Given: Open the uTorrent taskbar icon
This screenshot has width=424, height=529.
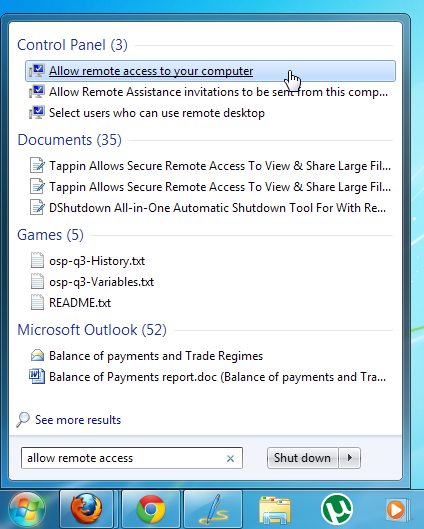Looking at the screenshot, I should [x=337, y=510].
